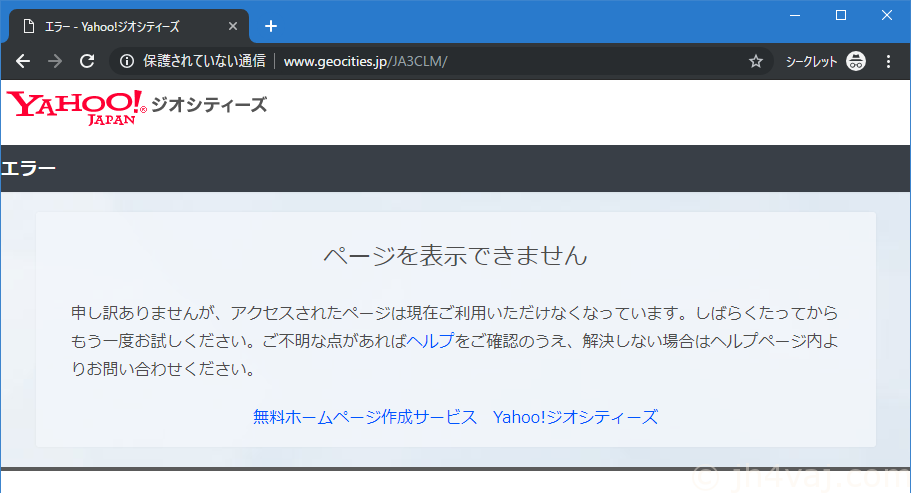This screenshot has height=493, width=911.
Task: Open the incognito profile icon
Action: (856, 61)
